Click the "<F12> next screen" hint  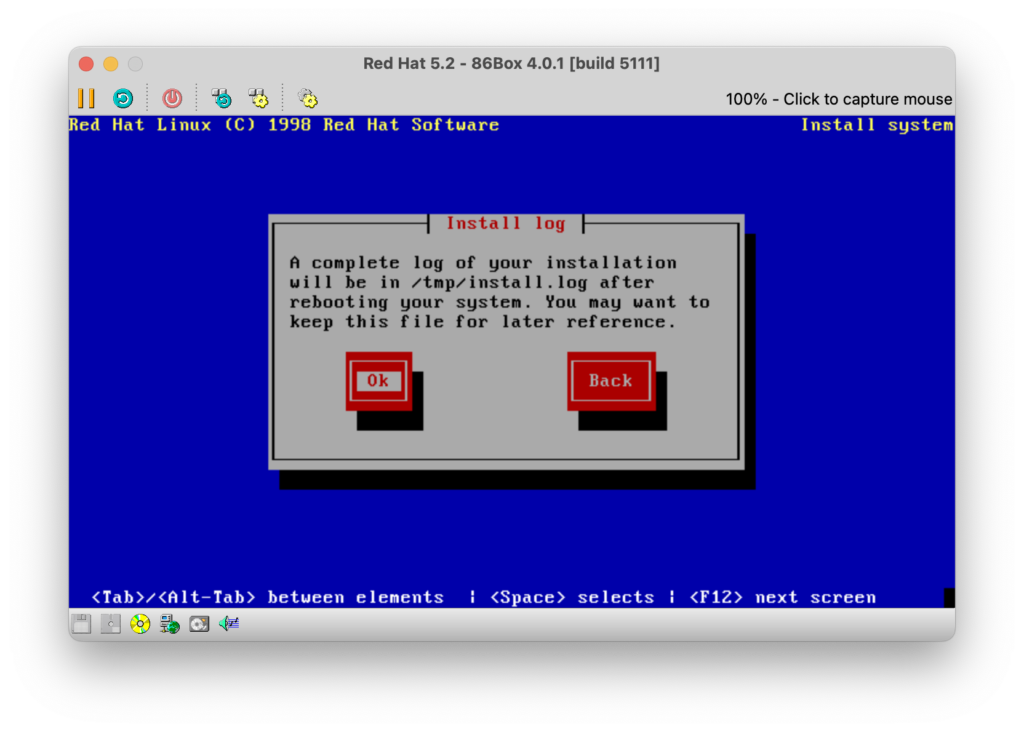pyautogui.click(x=782, y=597)
